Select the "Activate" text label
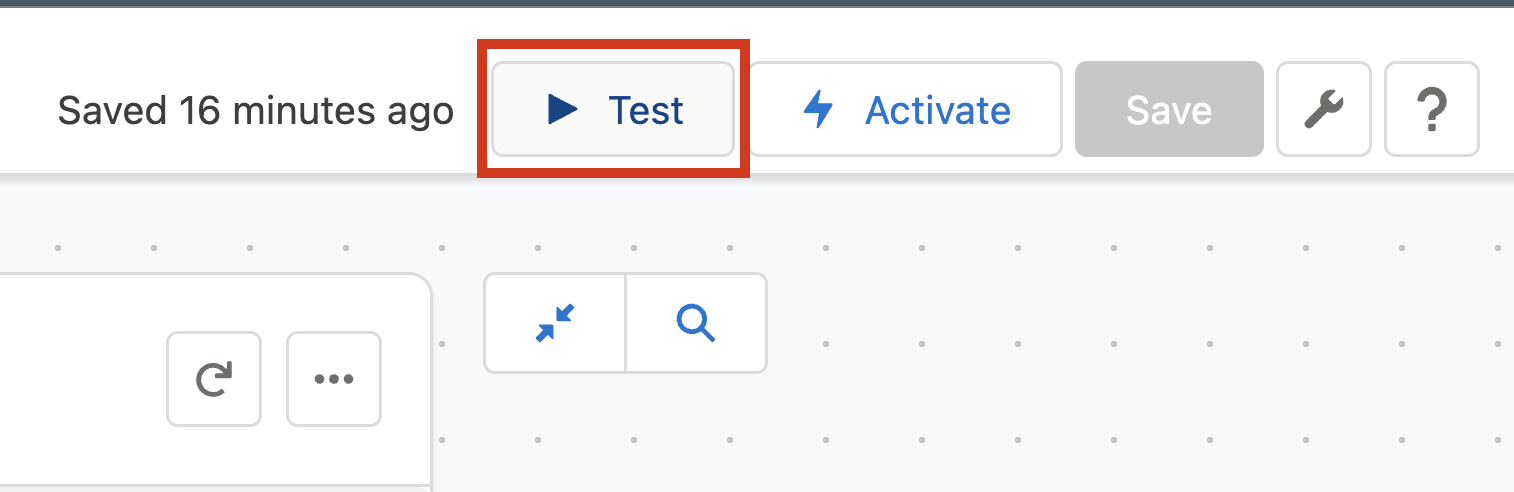Viewport: 1514px width, 492px height. 937,110
